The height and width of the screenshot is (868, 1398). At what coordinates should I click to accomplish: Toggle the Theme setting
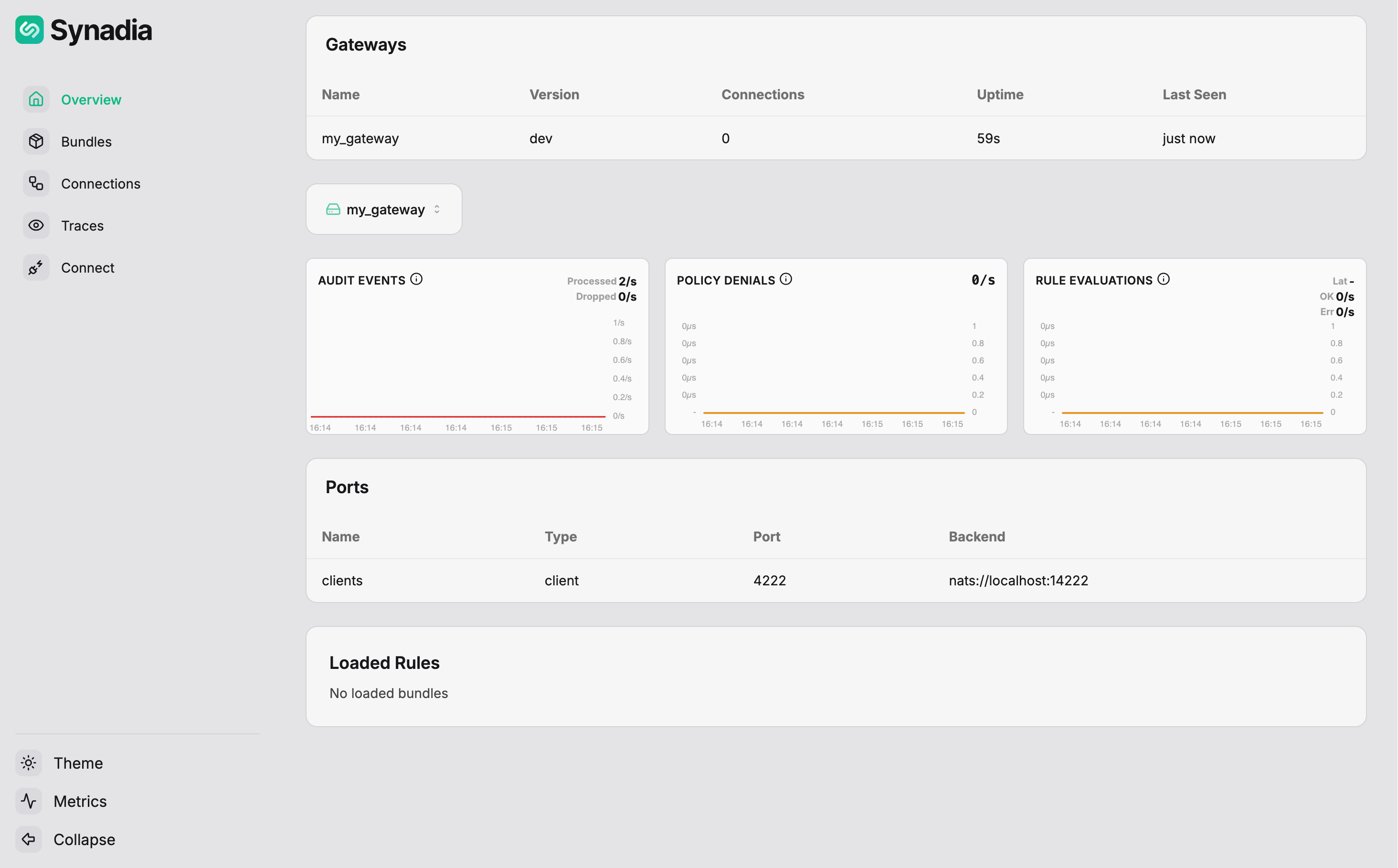pos(79,763)
